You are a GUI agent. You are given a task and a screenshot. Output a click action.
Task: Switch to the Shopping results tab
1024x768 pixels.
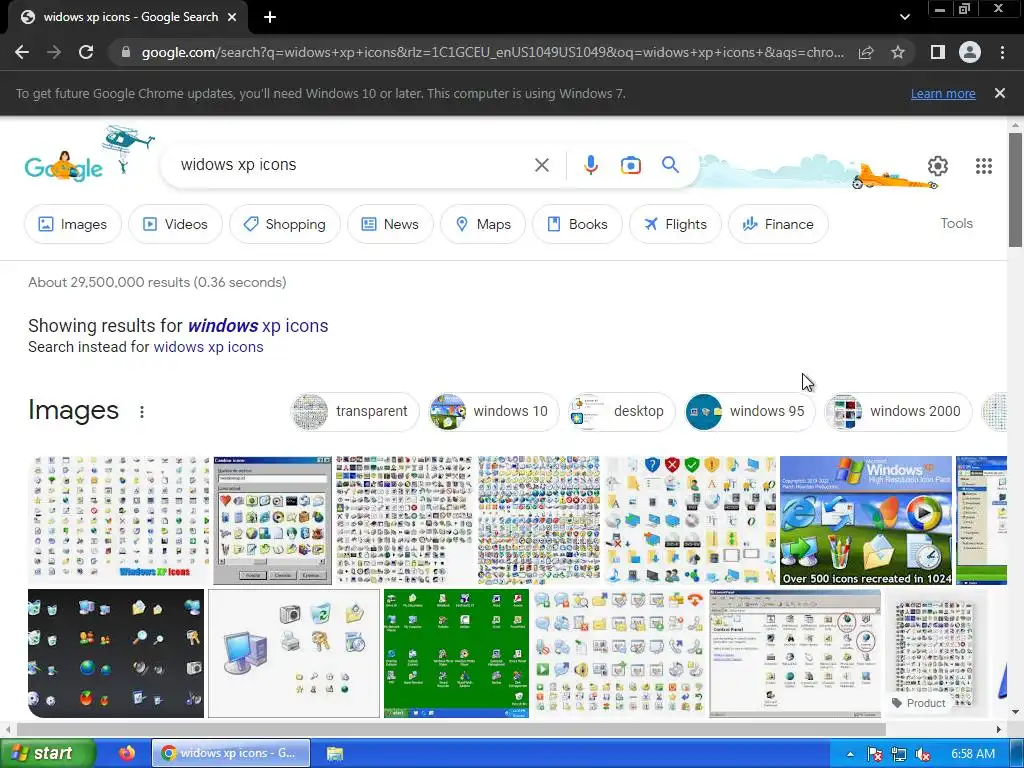click(284, 224)
